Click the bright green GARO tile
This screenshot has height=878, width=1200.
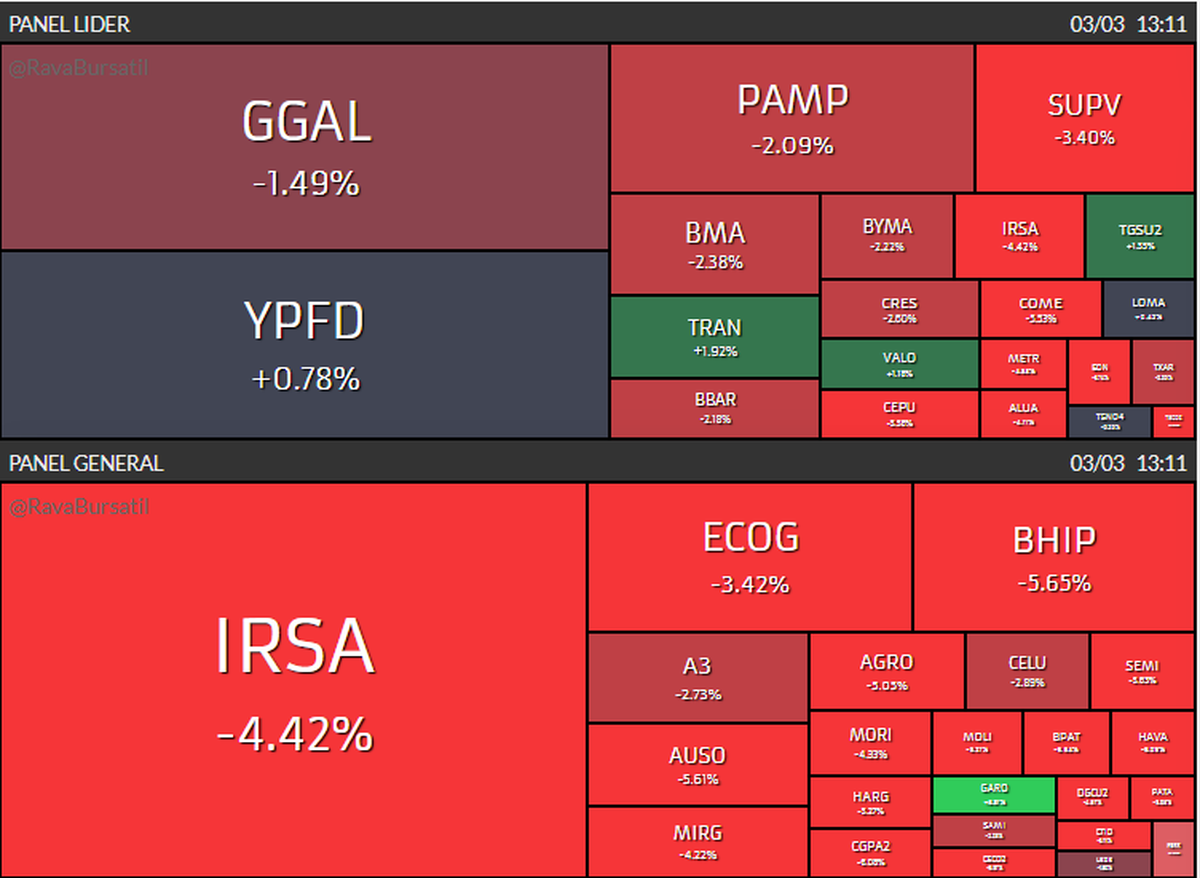coord(993,795)
